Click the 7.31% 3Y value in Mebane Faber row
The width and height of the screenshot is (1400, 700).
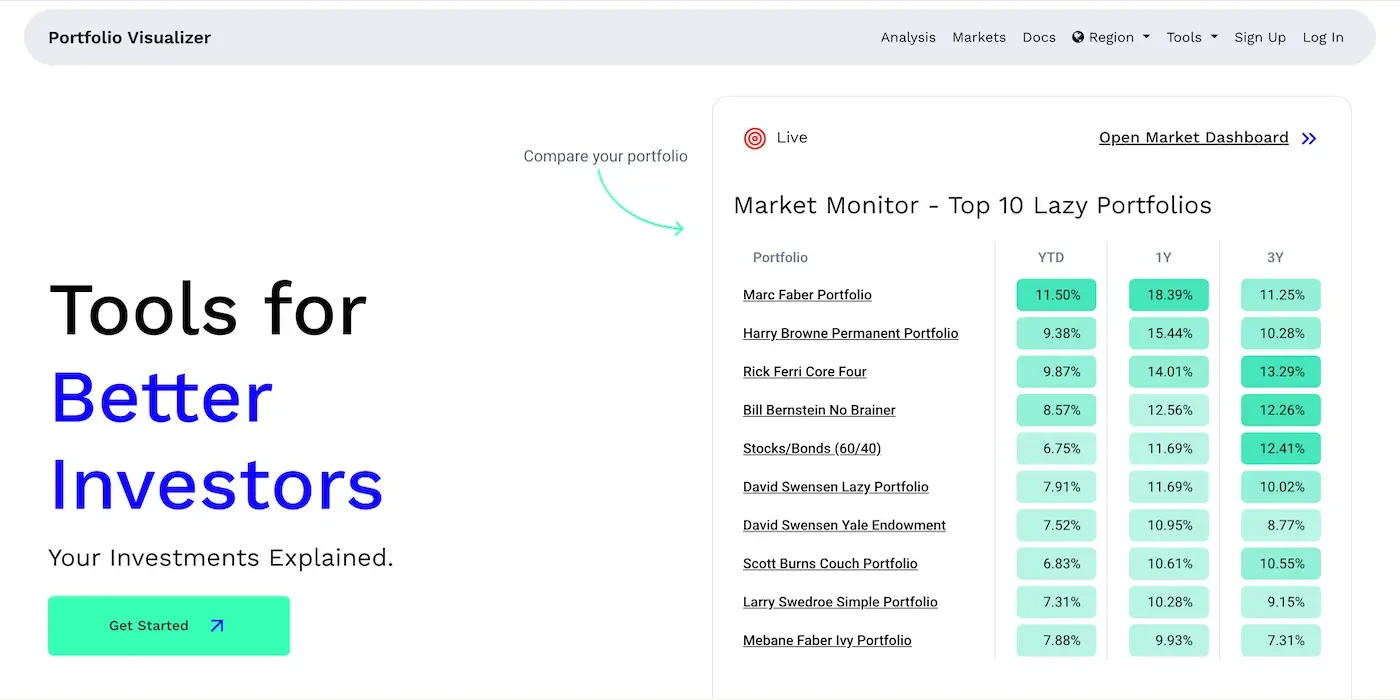1281,641
